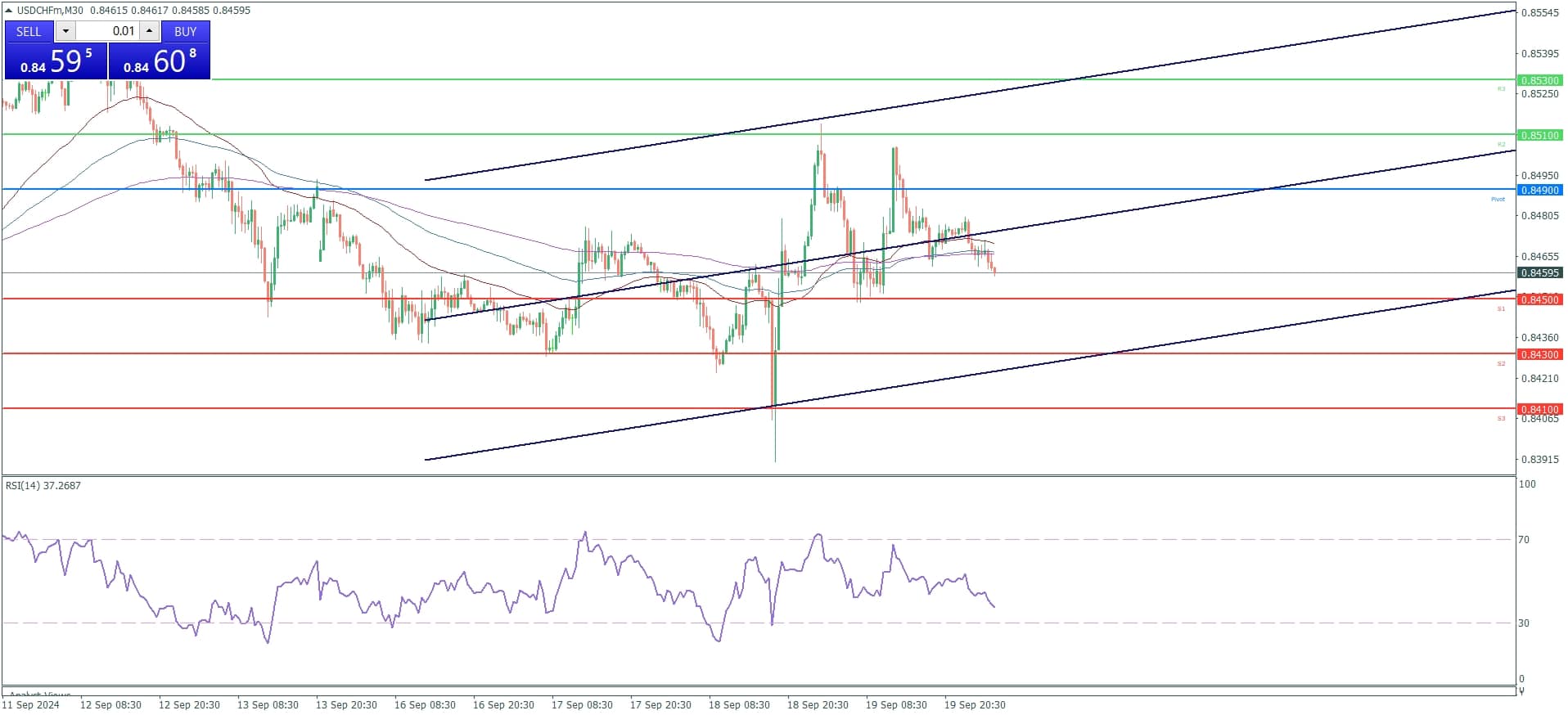The image size is (1568, 715).
Task: Click the 17 Sep 20:30 time label
Action: point(660,704)
